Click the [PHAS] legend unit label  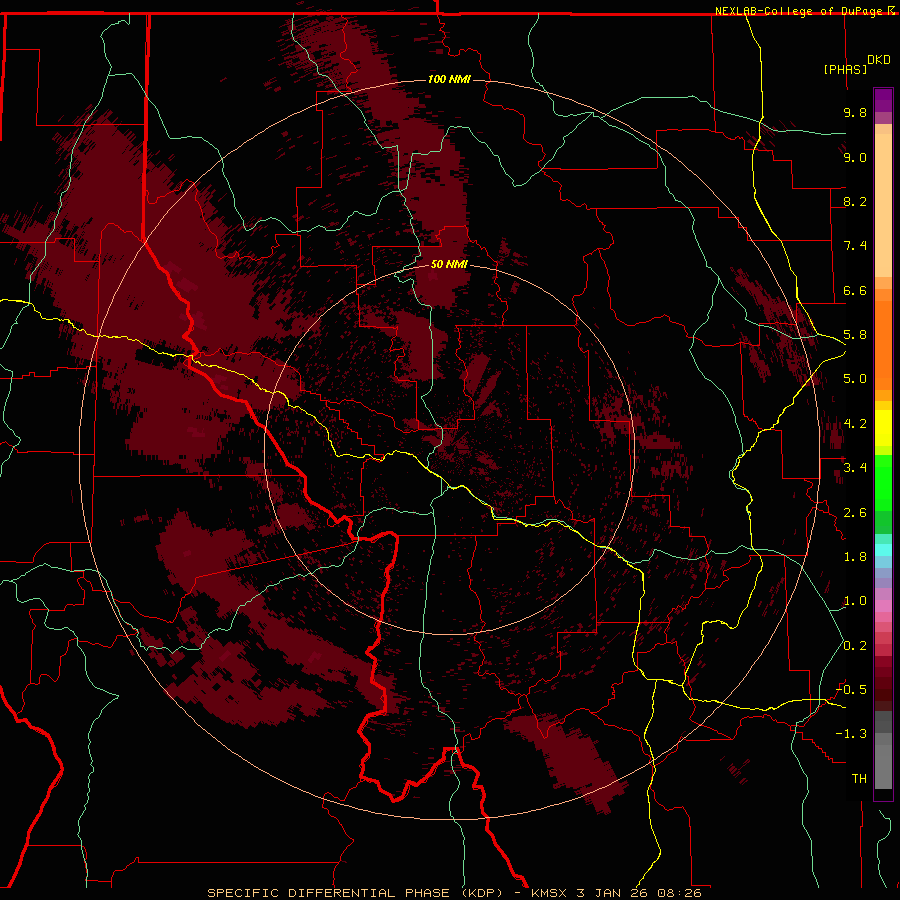(x=845, y=69)
